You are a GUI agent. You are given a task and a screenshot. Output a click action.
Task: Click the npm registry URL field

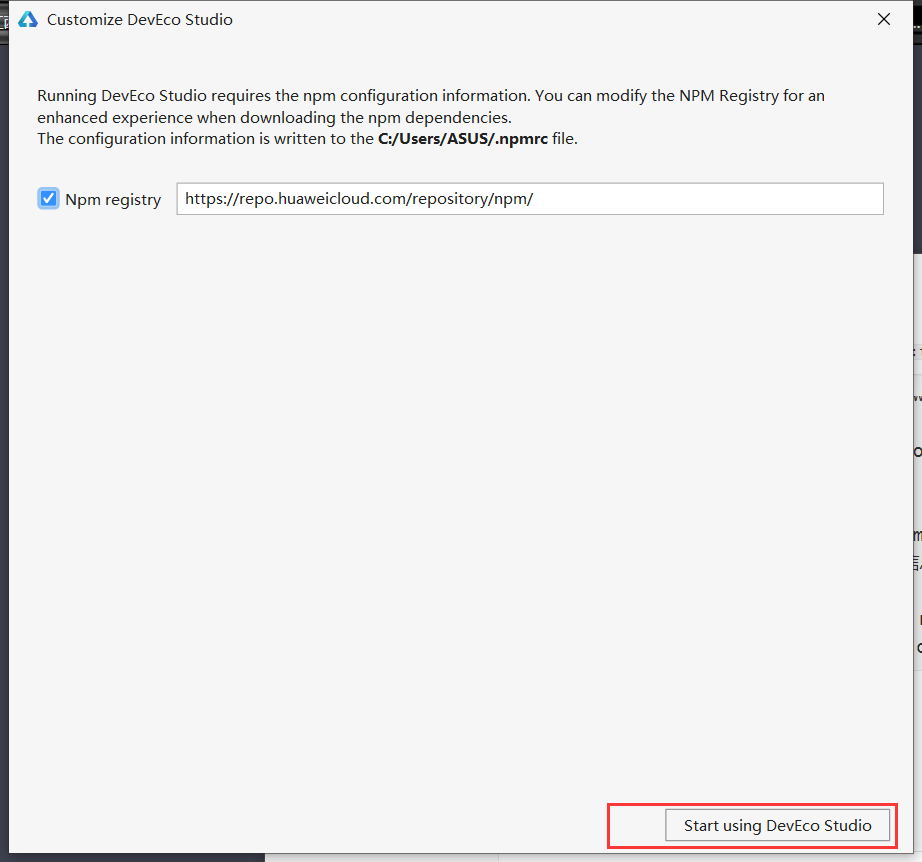(530, 199)
